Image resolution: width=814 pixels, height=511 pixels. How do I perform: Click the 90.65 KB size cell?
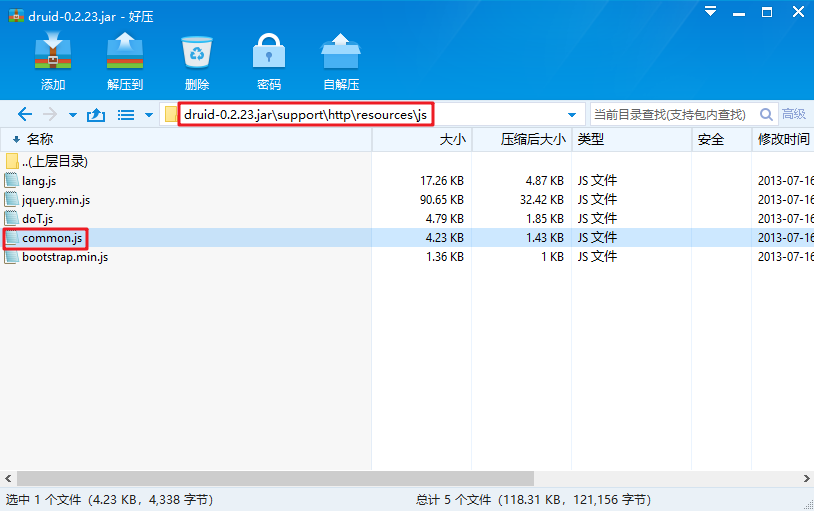pyautogui.click(x=442, y=200)
